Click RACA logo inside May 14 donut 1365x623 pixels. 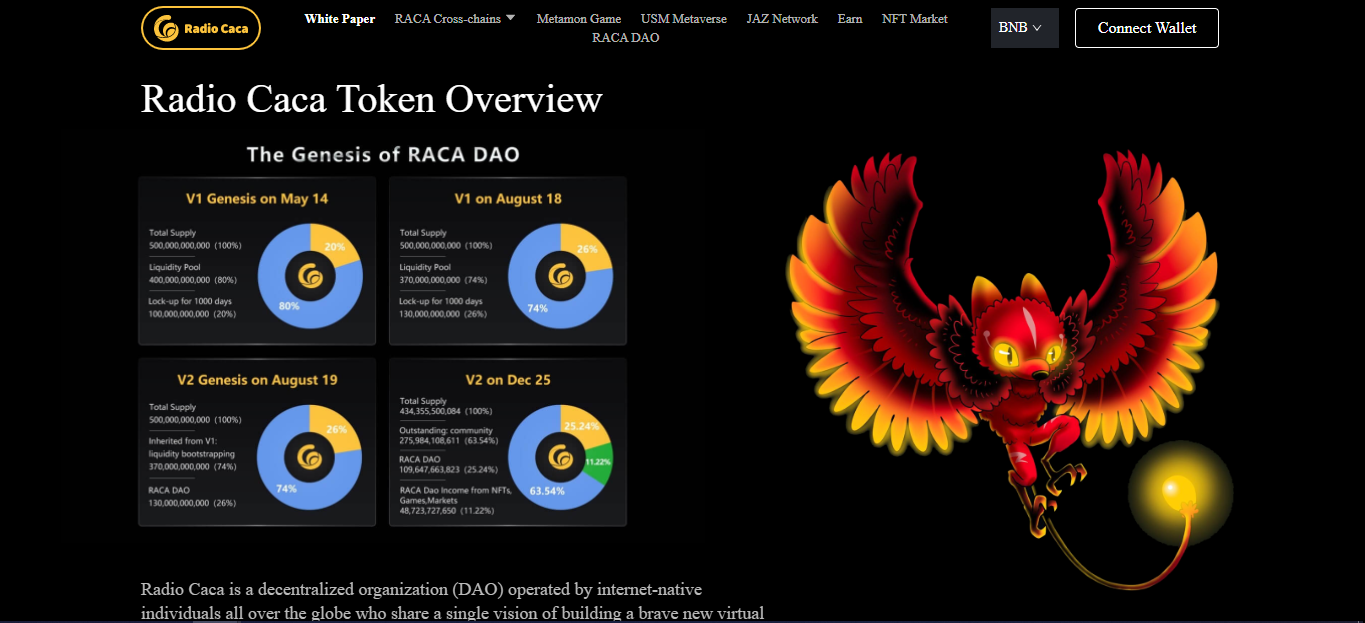tap(310, 277)
